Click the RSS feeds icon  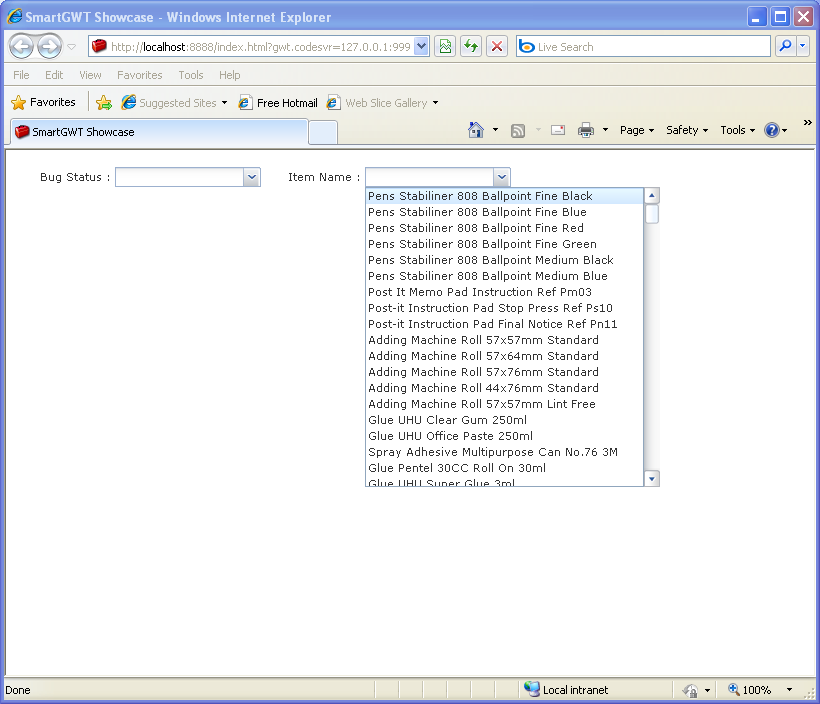[518, 130]
